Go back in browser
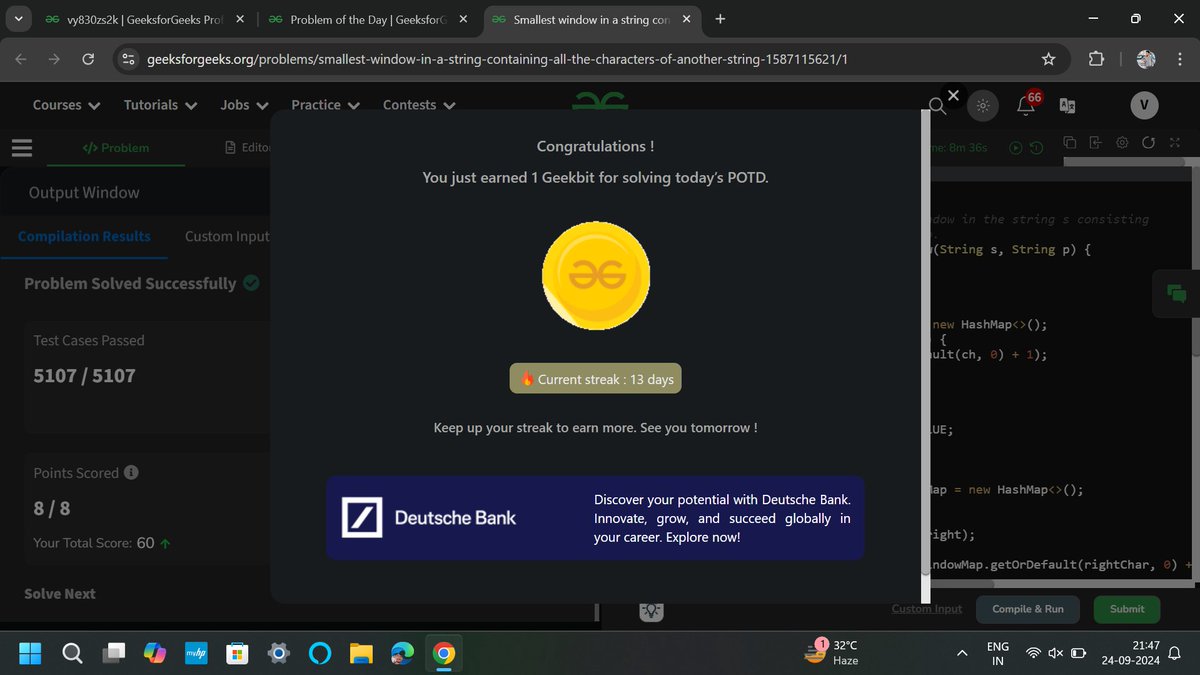Image resolution: width=1200 pixels, height=675 pixels. tap(21, 59)
